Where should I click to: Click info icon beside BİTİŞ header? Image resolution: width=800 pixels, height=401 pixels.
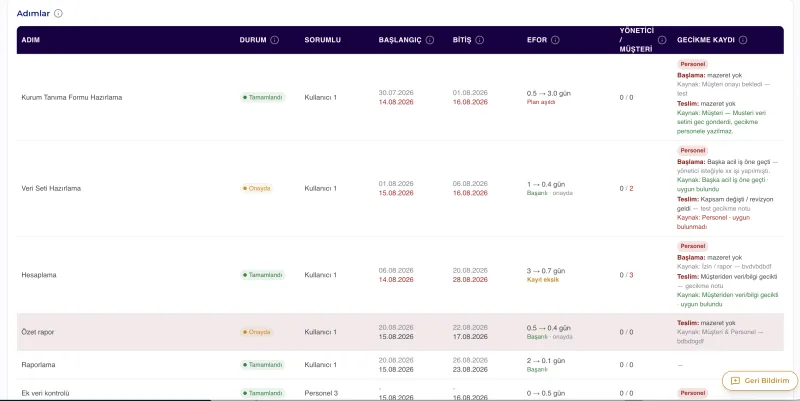[x=480, y=40]
